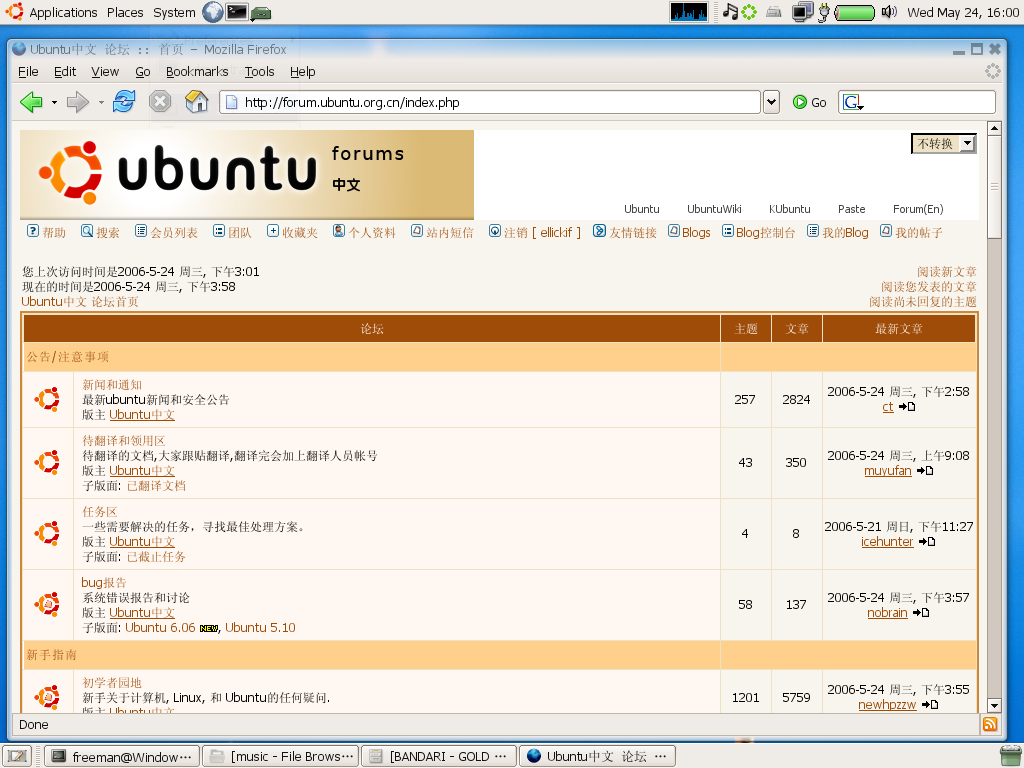Open the Paste header link
The height and width of the screenshot is (768, 1024).
point(852,209)
